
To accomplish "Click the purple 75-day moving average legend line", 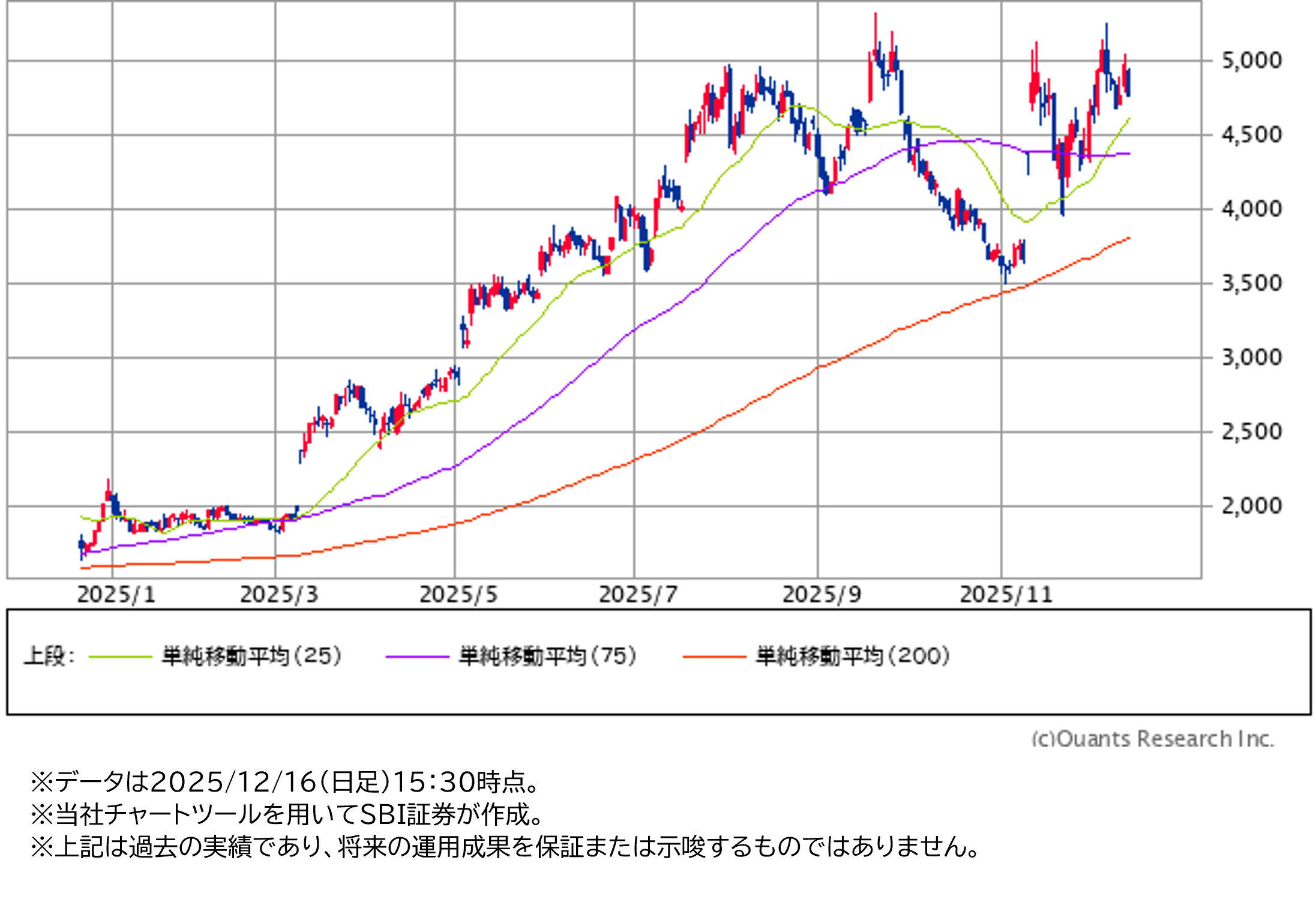I will pyautogui.click(x=417, y=657).
